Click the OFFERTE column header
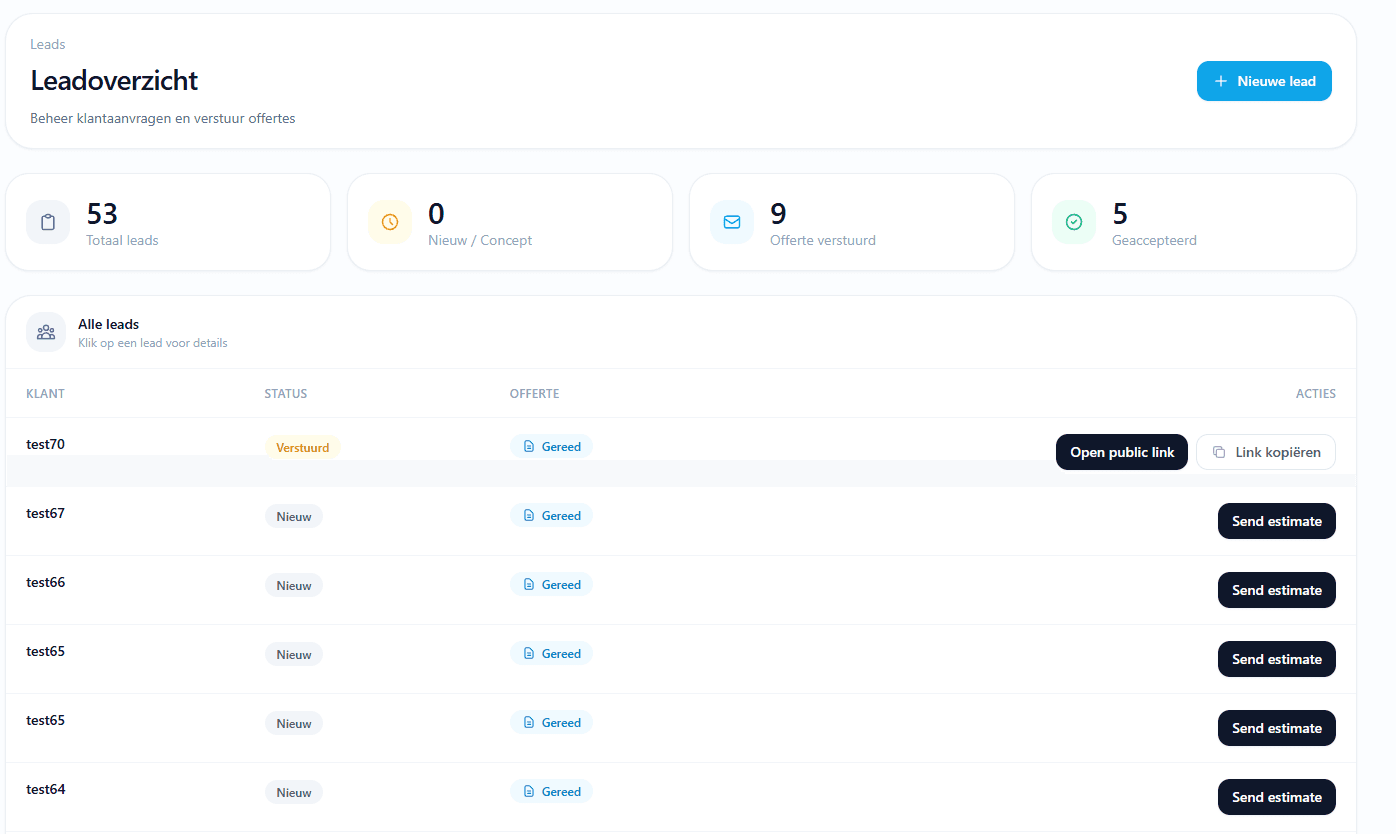Viewport: 1396px width, 834px height. [535, 394]
